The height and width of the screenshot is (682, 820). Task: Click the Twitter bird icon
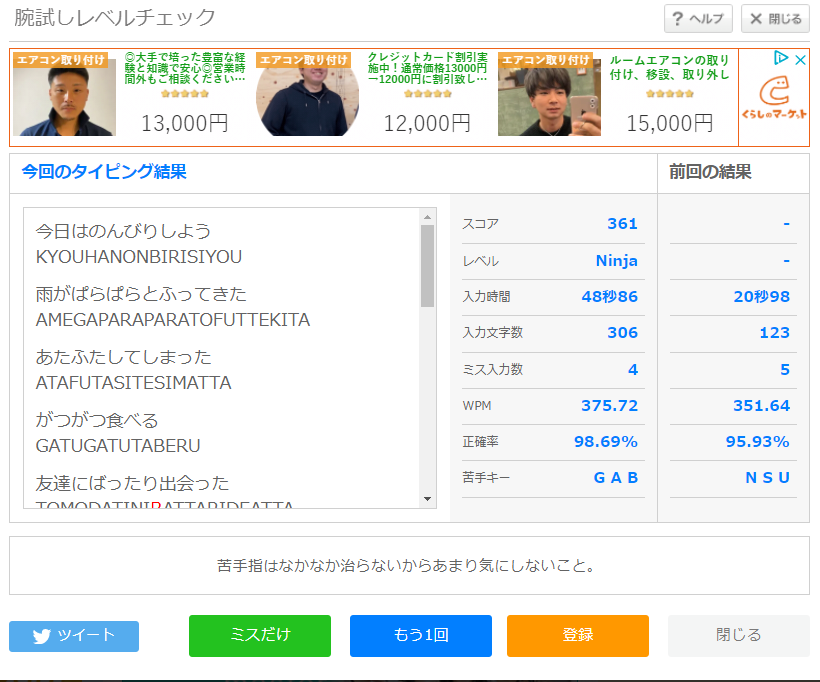(x=41, y=636)
